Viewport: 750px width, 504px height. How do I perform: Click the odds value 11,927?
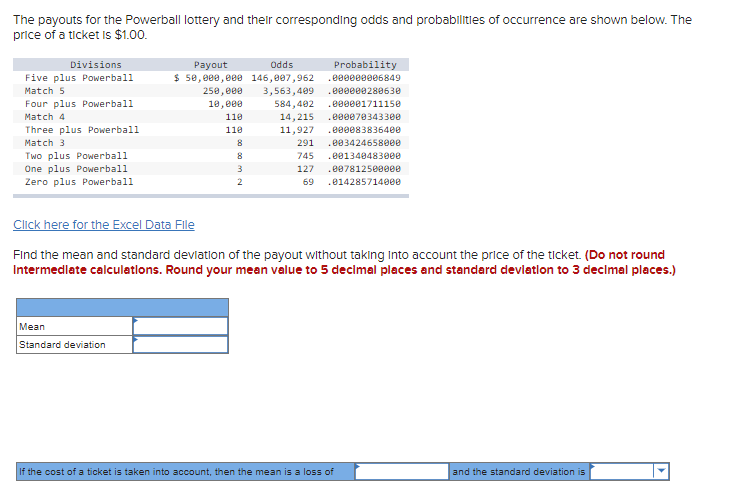point(297,130)
